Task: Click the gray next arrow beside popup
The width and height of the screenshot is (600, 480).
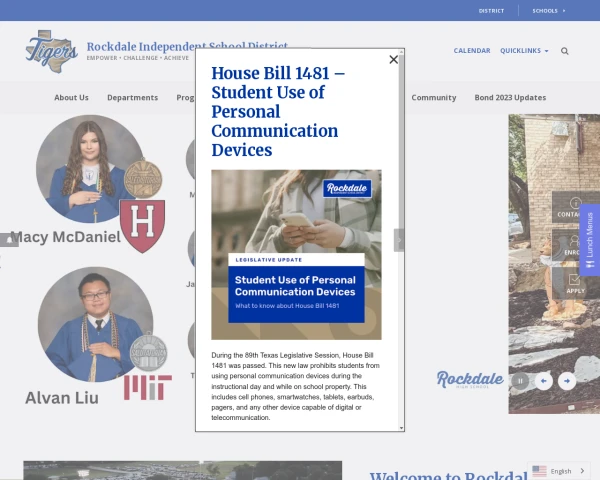Action: (x=399, y=240)
